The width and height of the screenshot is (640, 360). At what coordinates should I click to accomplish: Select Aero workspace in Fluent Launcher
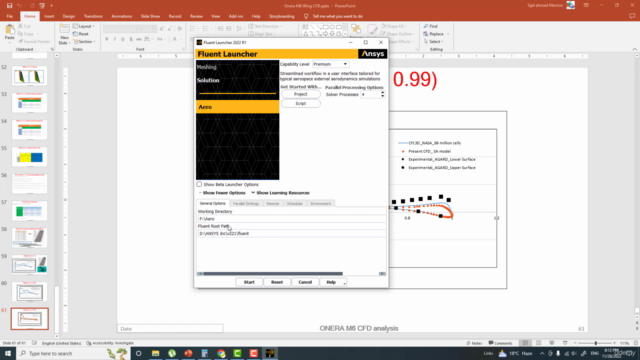(238, 107)
